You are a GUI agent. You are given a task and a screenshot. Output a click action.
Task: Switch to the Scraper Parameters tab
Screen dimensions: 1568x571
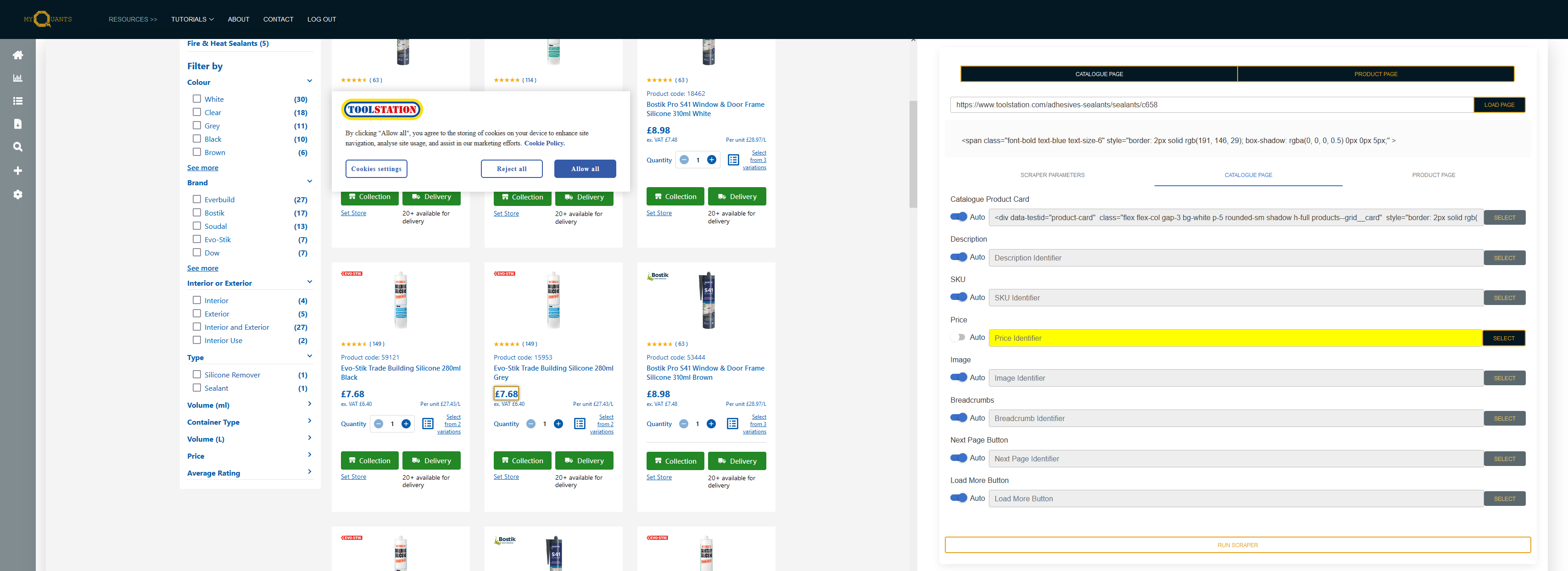tap(1052, 175)
